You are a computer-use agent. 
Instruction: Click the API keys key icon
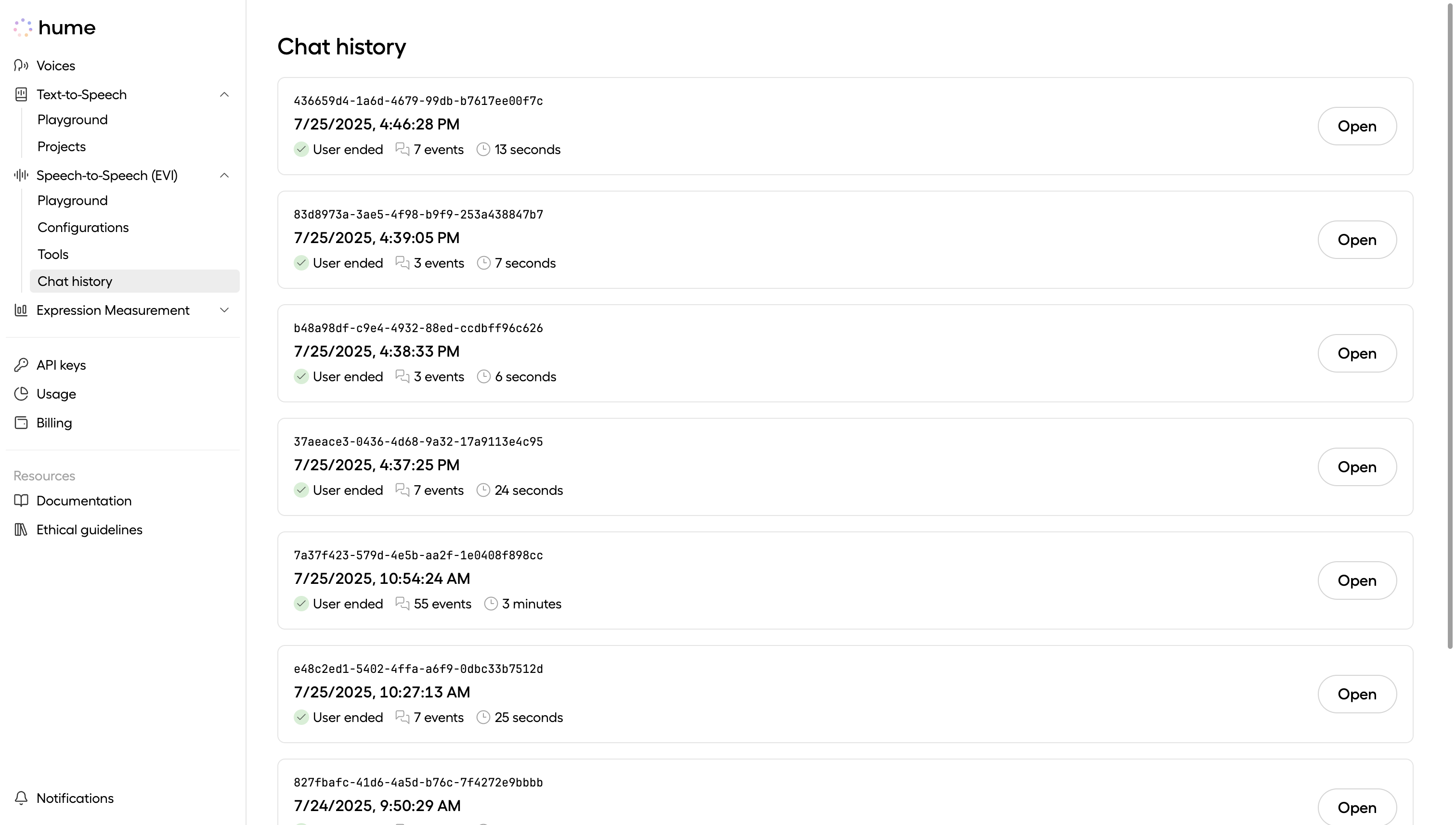pos(21,365)
